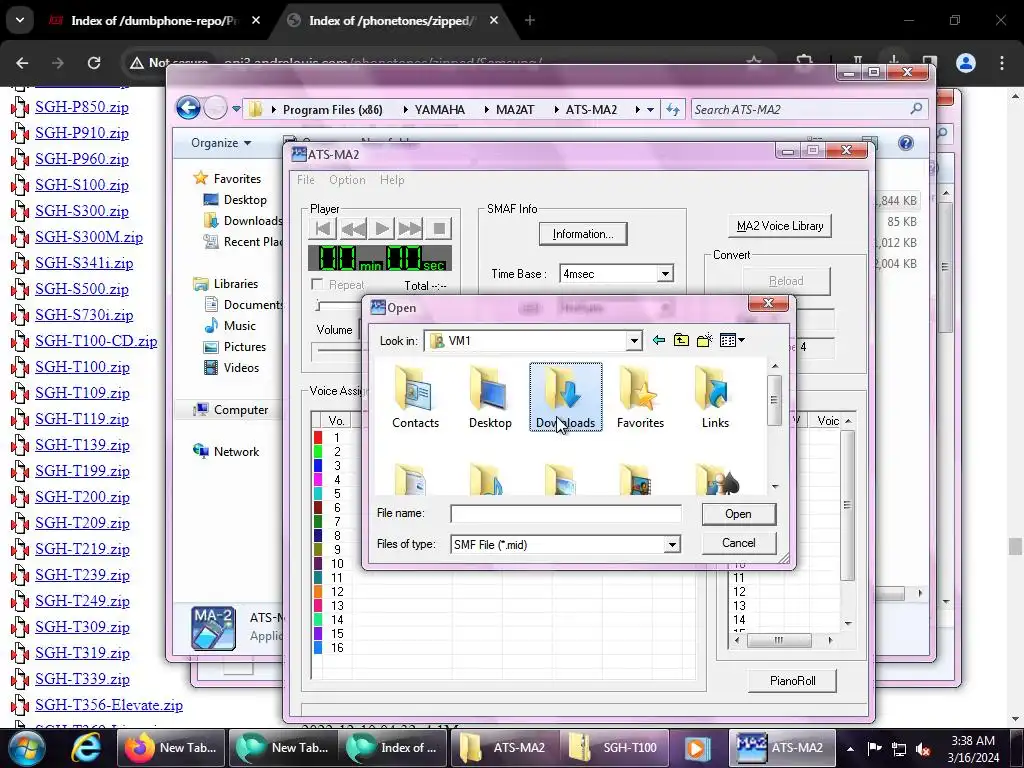Open the SGH-T100 zip taskbar item
The image size is (1024, 768).
614,748
